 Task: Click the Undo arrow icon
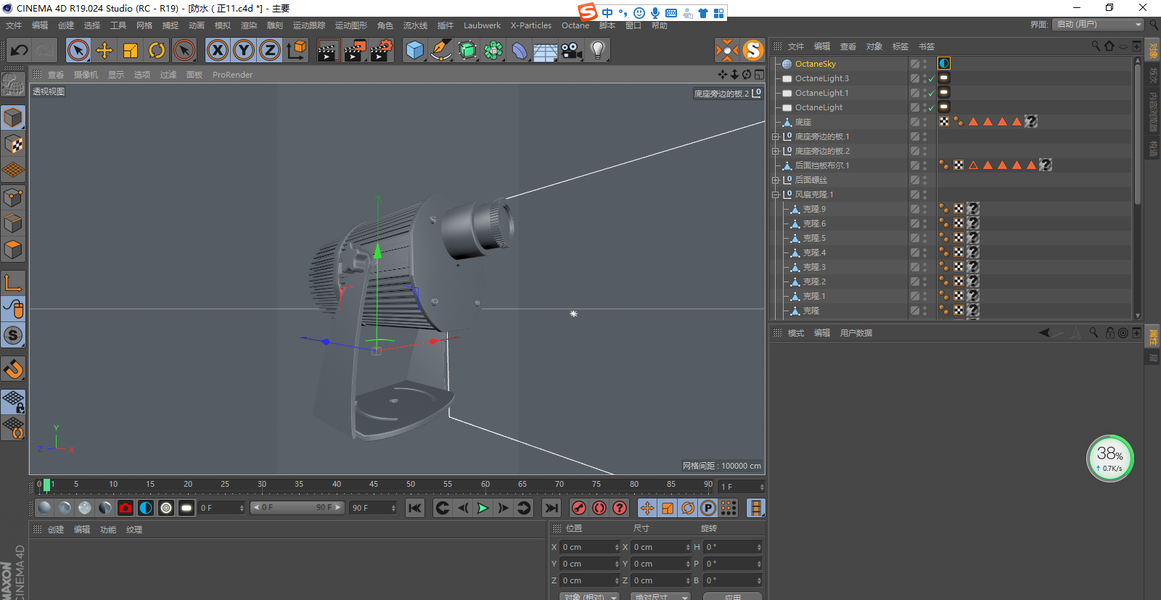point(19,50)
